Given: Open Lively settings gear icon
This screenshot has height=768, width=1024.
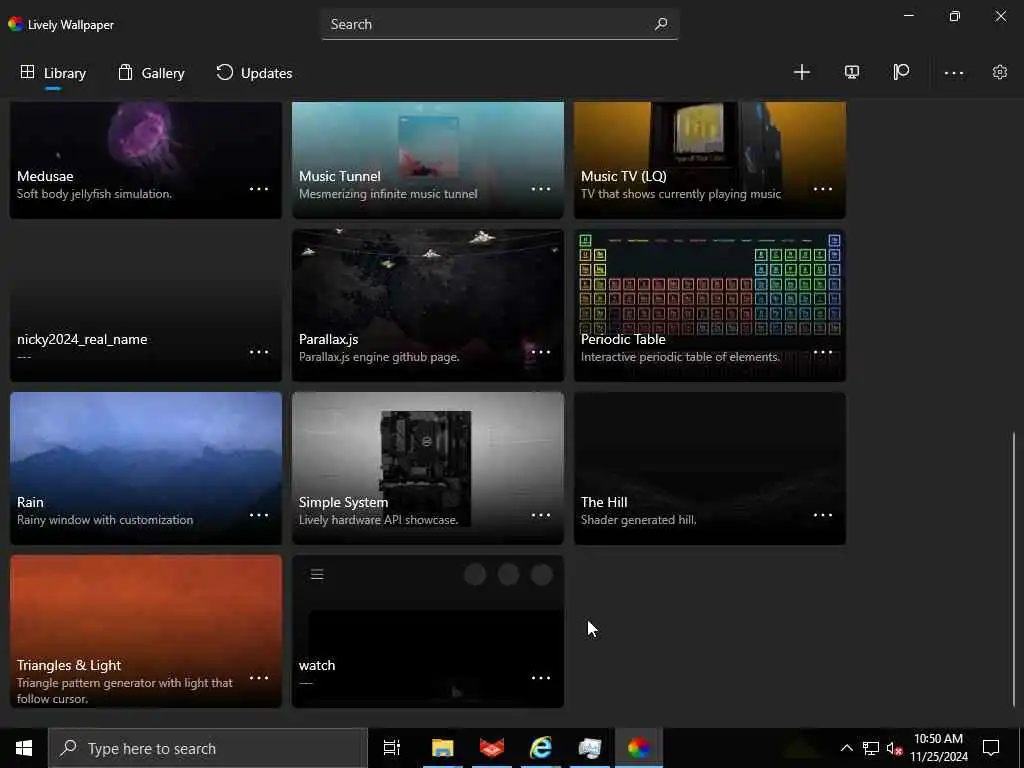Looking at the screenshot, I should tap(1000, 72).
